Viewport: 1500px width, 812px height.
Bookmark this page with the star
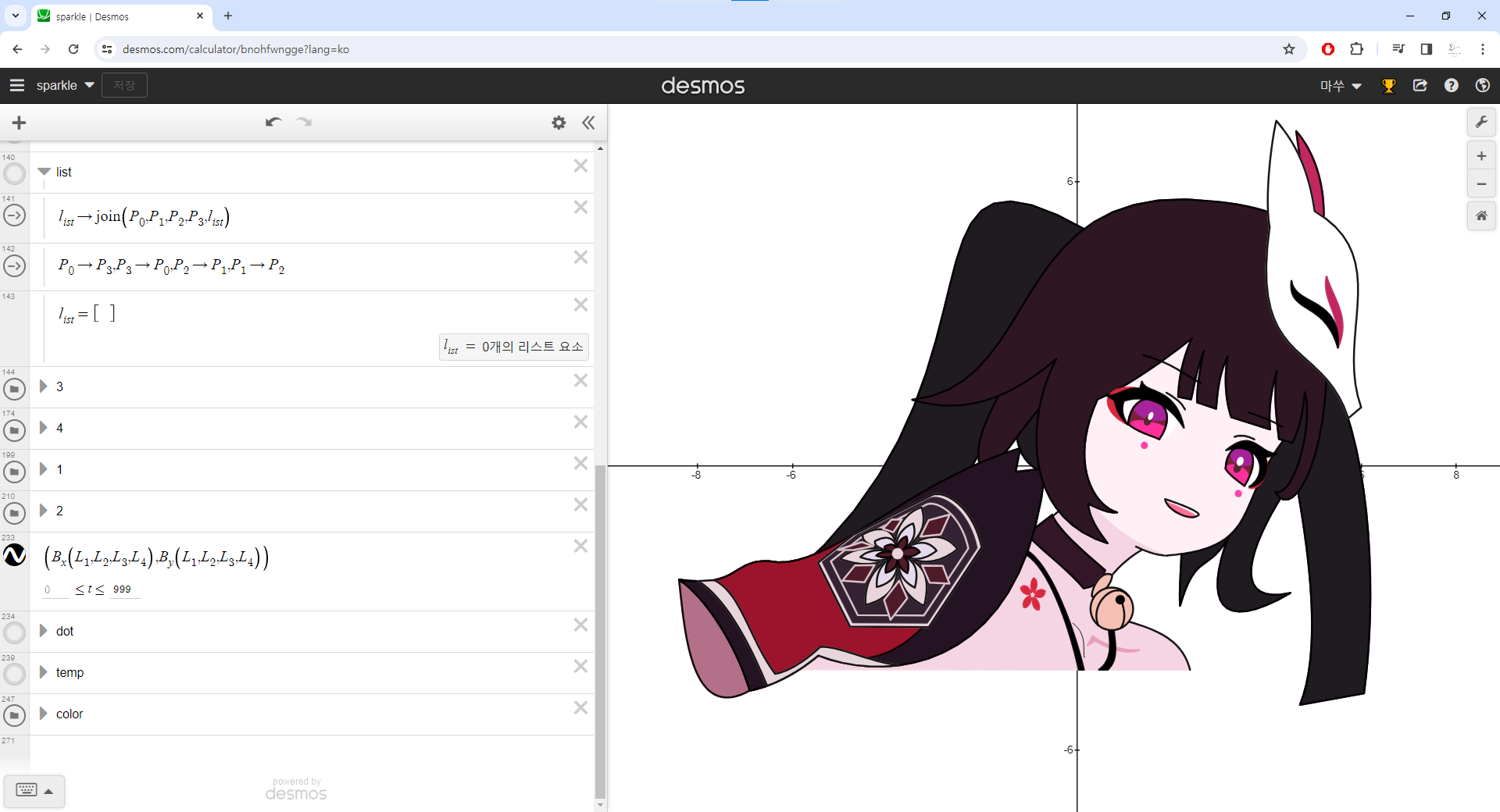[x=1289, y=49]
